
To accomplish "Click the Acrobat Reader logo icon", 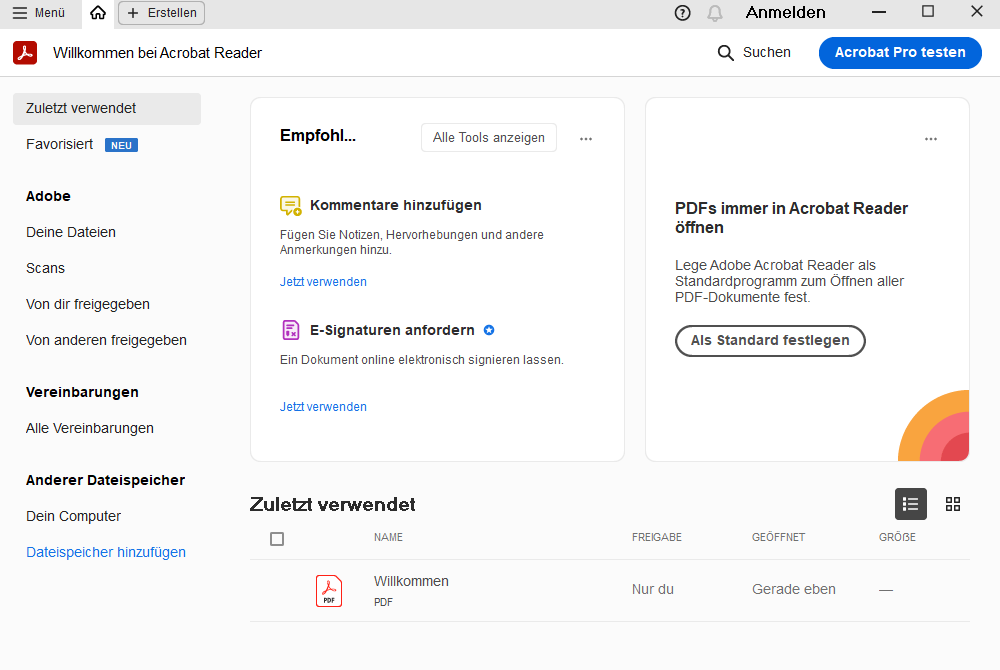I will [x=25, y=53].
